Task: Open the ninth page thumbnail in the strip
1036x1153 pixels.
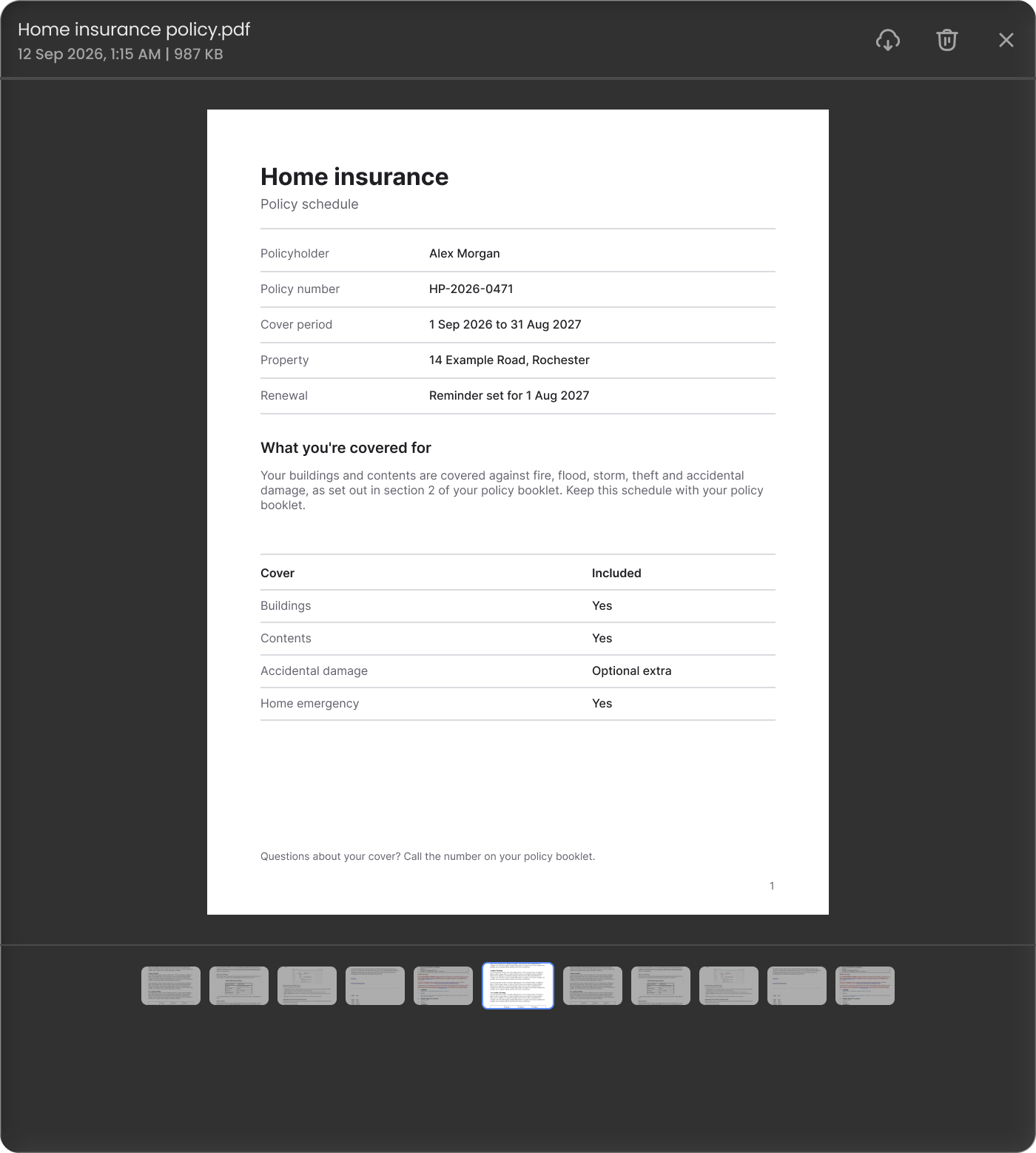Action: [729, 986]
